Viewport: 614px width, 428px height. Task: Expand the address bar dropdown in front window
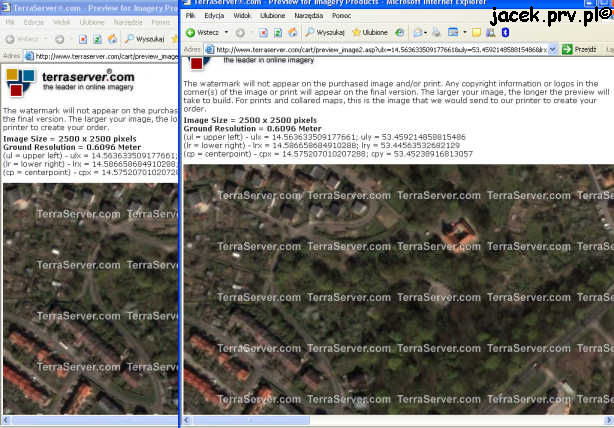pos(553,50)
